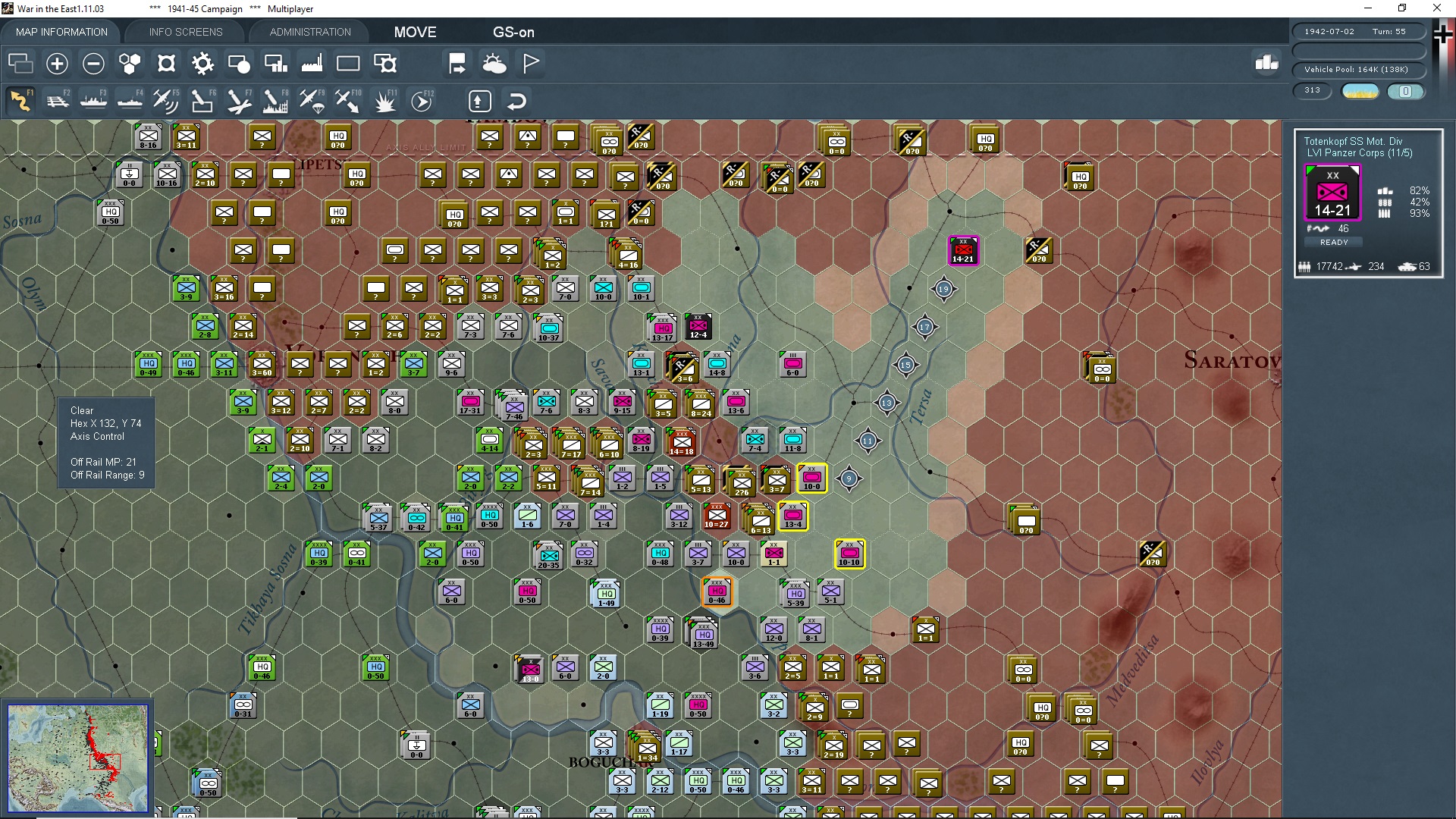Click the rail marker numbered 13
The height and width of the screenshot is (819, 1456).
(886, 403)
